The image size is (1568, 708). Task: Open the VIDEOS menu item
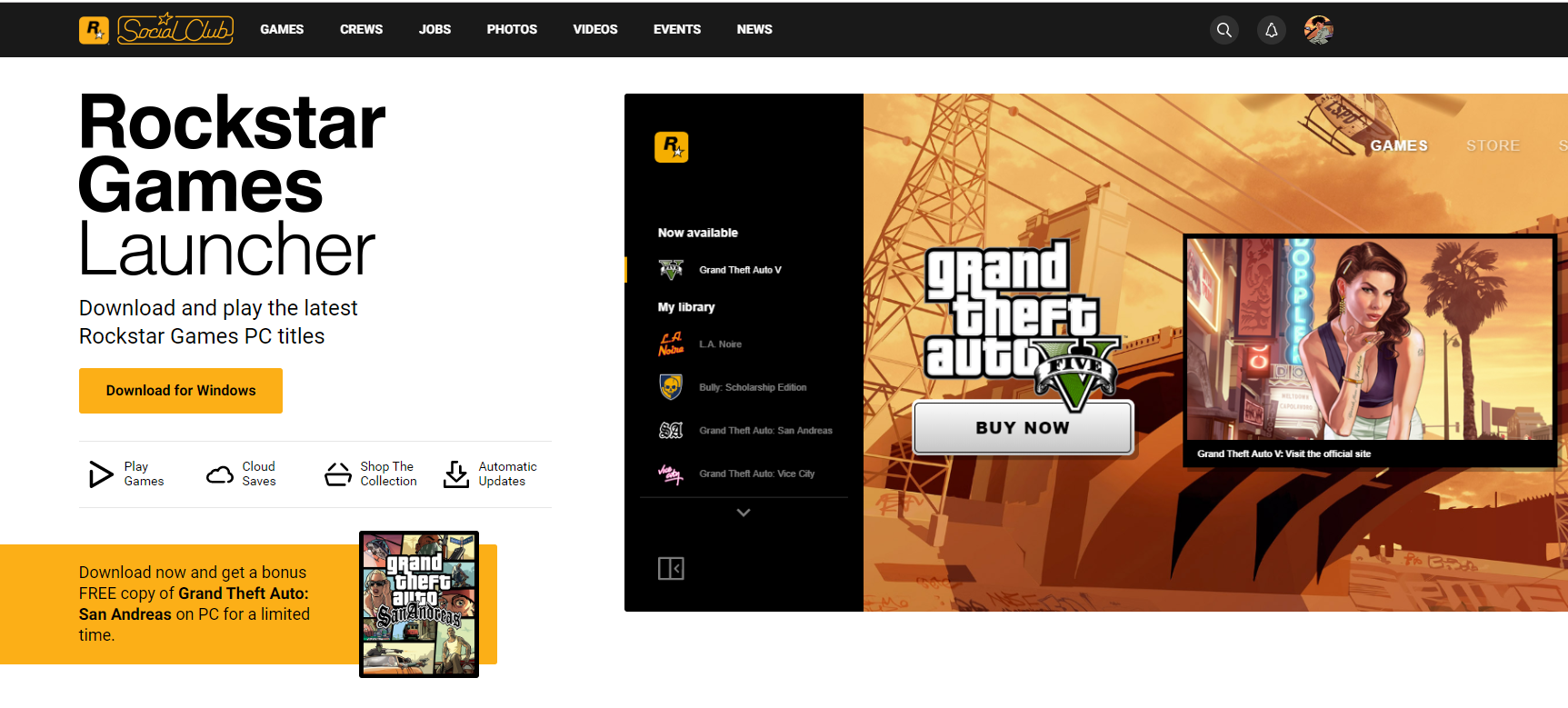click(595, 30)
